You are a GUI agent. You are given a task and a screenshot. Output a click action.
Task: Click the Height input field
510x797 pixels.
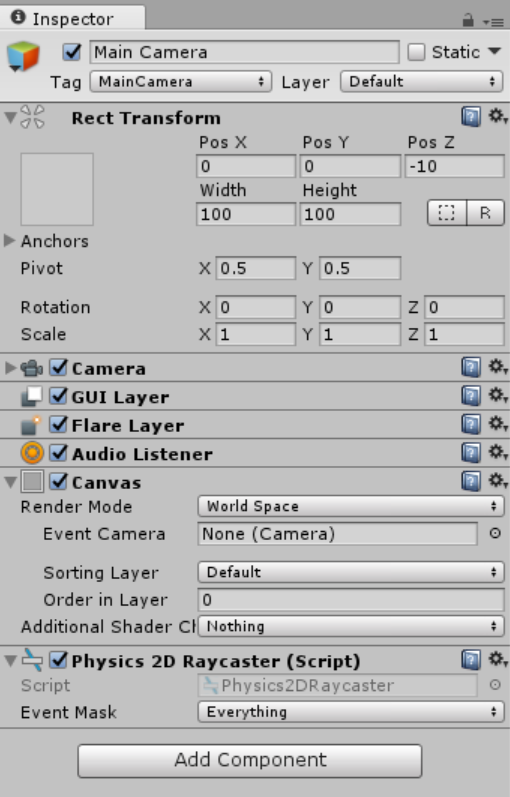click(x=350, y=214)
